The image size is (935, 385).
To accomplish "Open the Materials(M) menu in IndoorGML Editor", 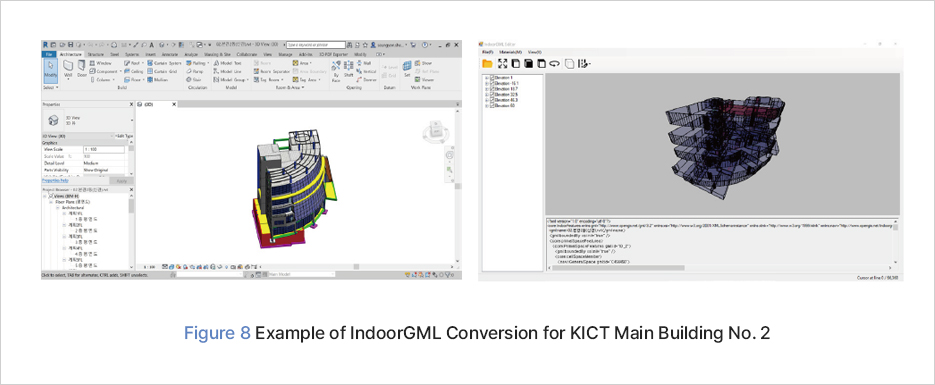I will coord(510,52).
